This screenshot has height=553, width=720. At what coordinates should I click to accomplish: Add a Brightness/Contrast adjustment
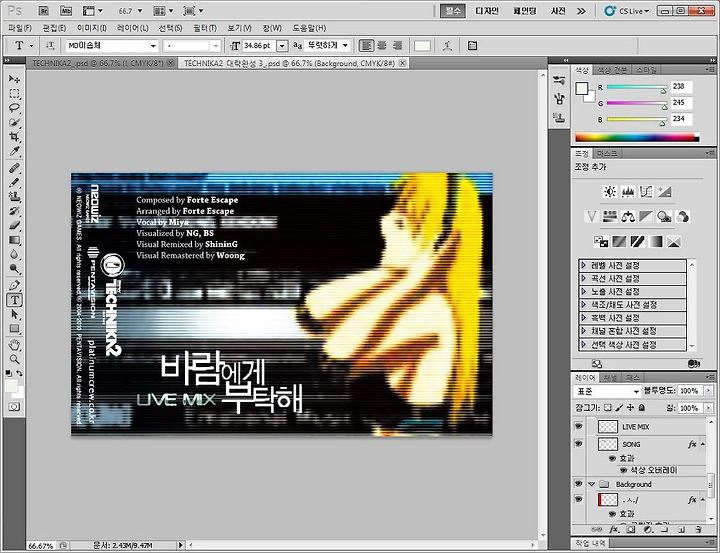(610, 192)
